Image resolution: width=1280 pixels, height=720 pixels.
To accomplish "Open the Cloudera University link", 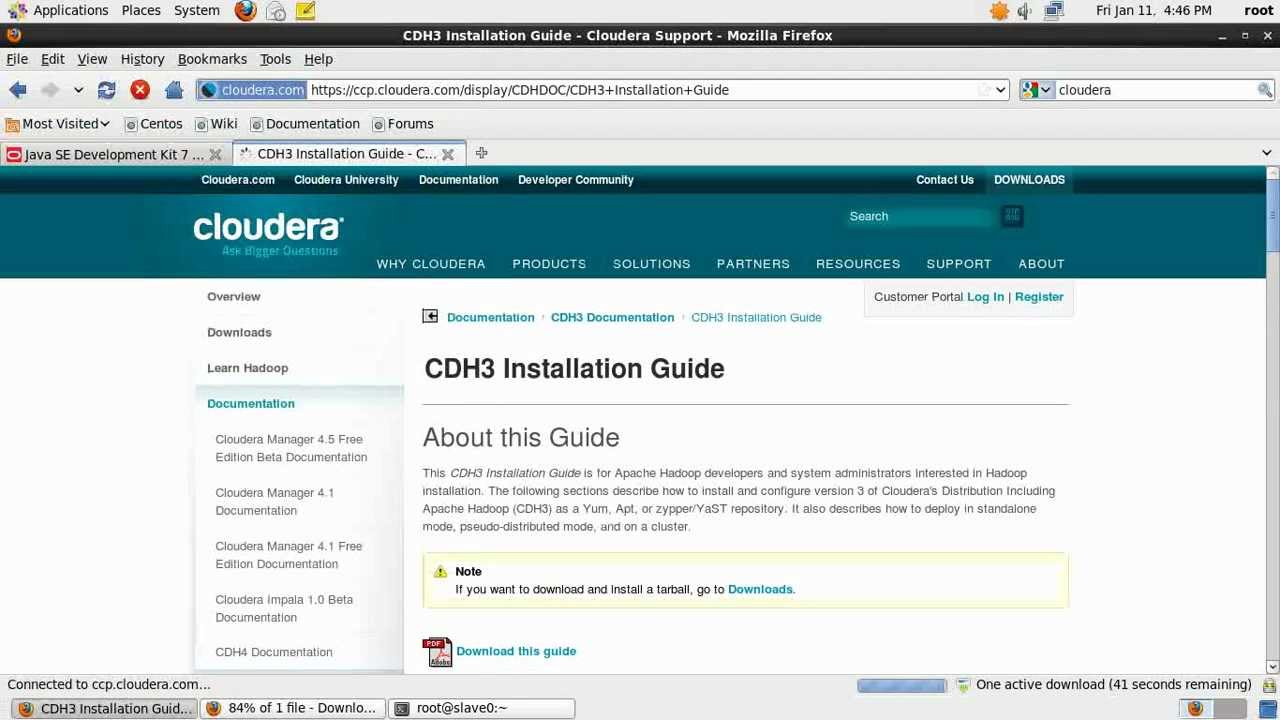I will click(x=346, y=180).
